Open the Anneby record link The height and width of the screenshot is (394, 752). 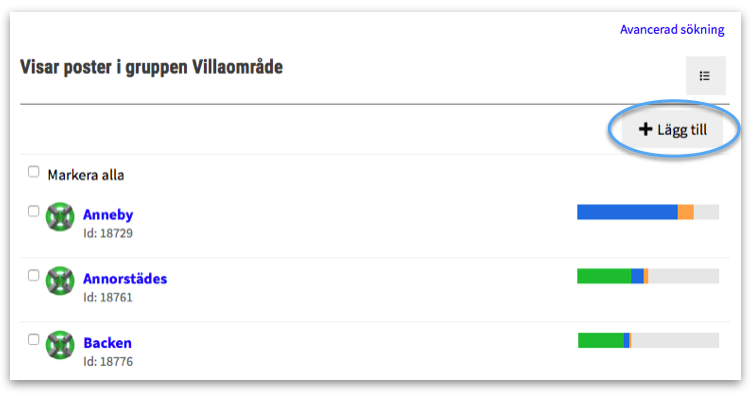pyautogui.click(x=108, y=215)
